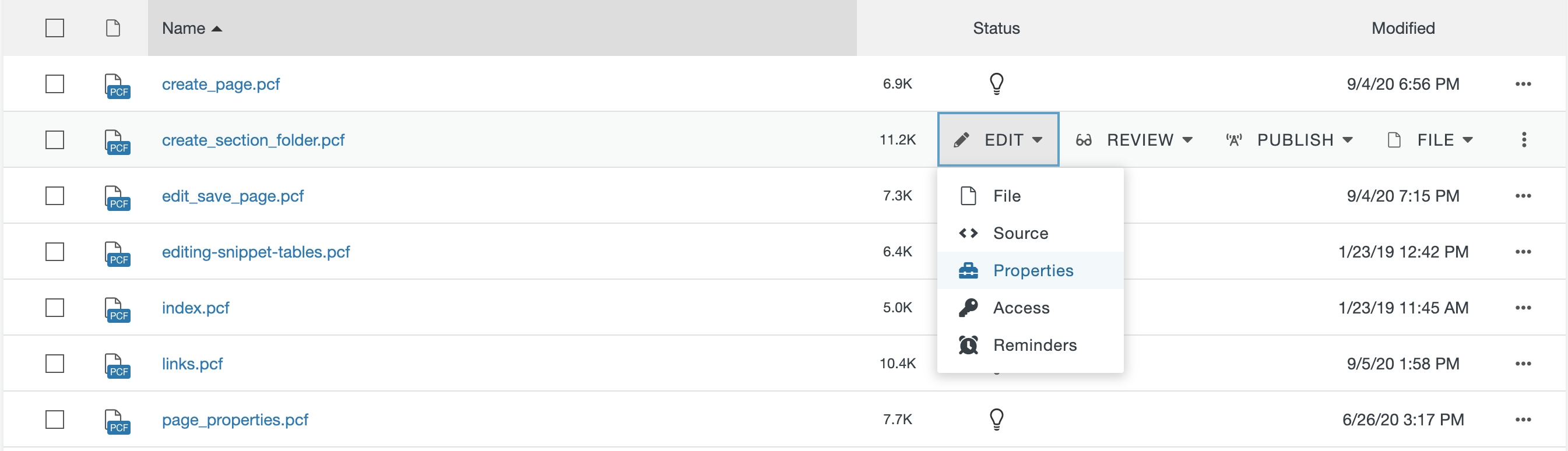Click the PCF file icon for index.pcf
Screen dimensions: 1568x451
pos(118,307)
